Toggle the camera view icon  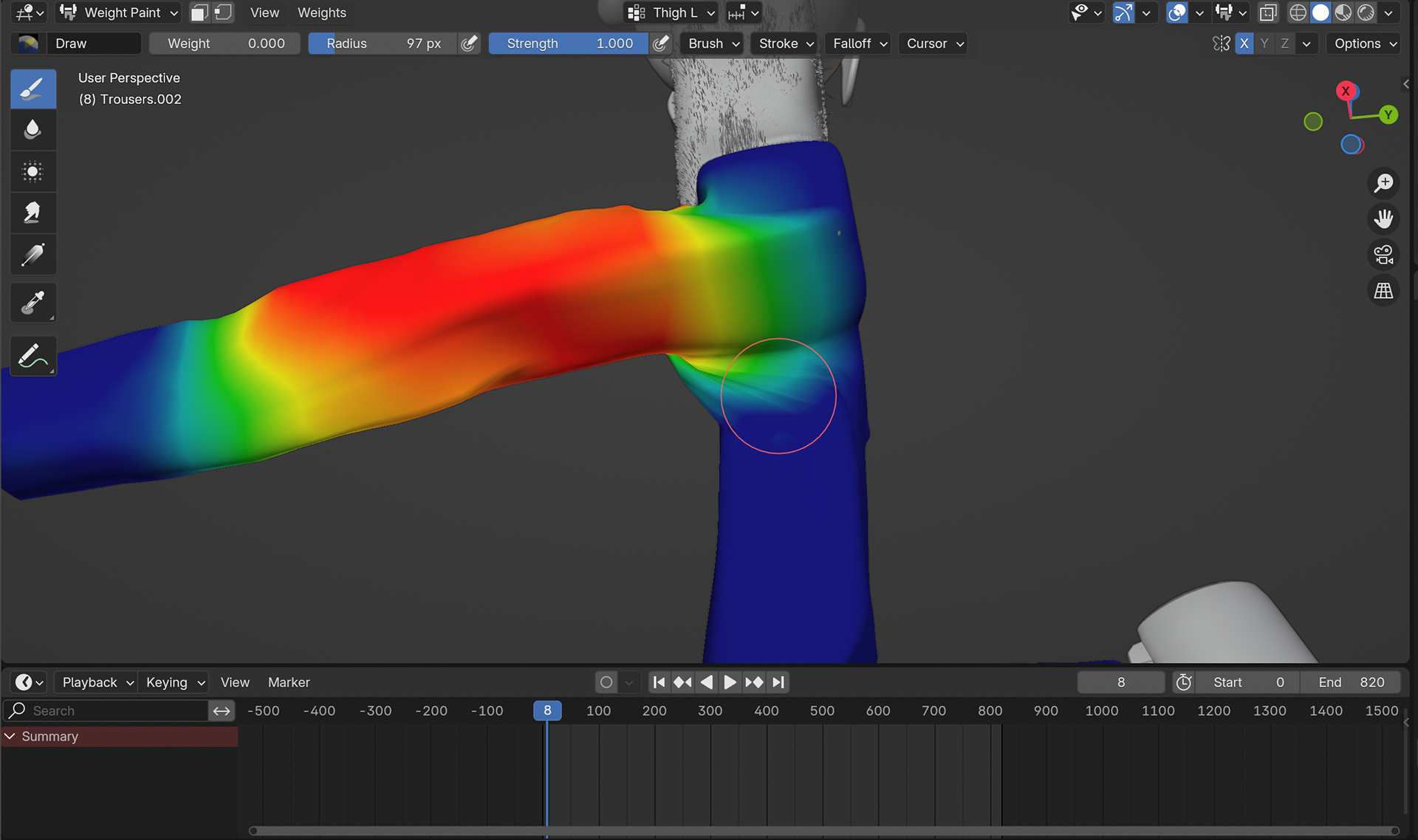(1383, 255)
